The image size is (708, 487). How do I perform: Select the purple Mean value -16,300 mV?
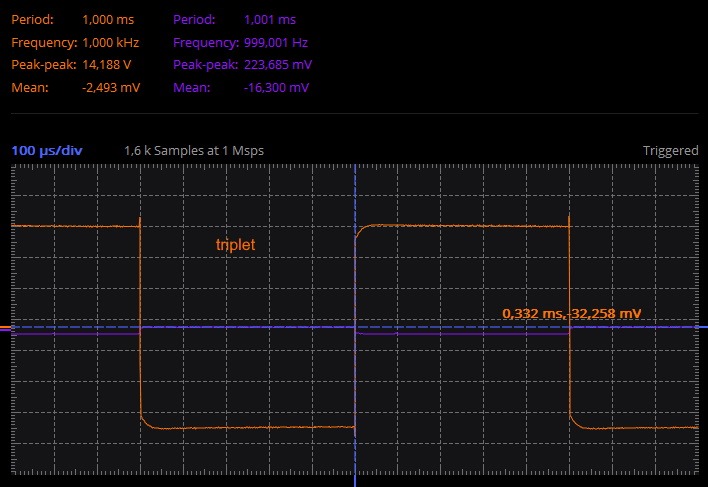tap(276, 87)
